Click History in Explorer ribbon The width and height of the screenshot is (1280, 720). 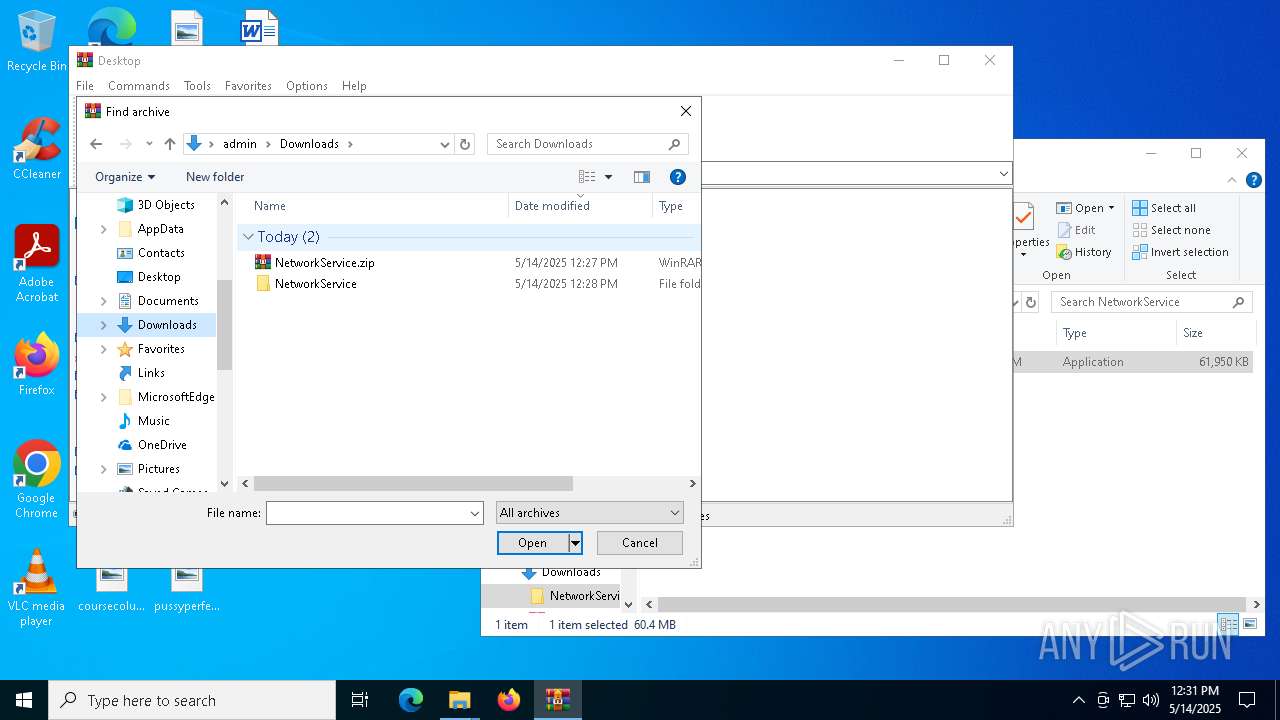coord(1084,252)
